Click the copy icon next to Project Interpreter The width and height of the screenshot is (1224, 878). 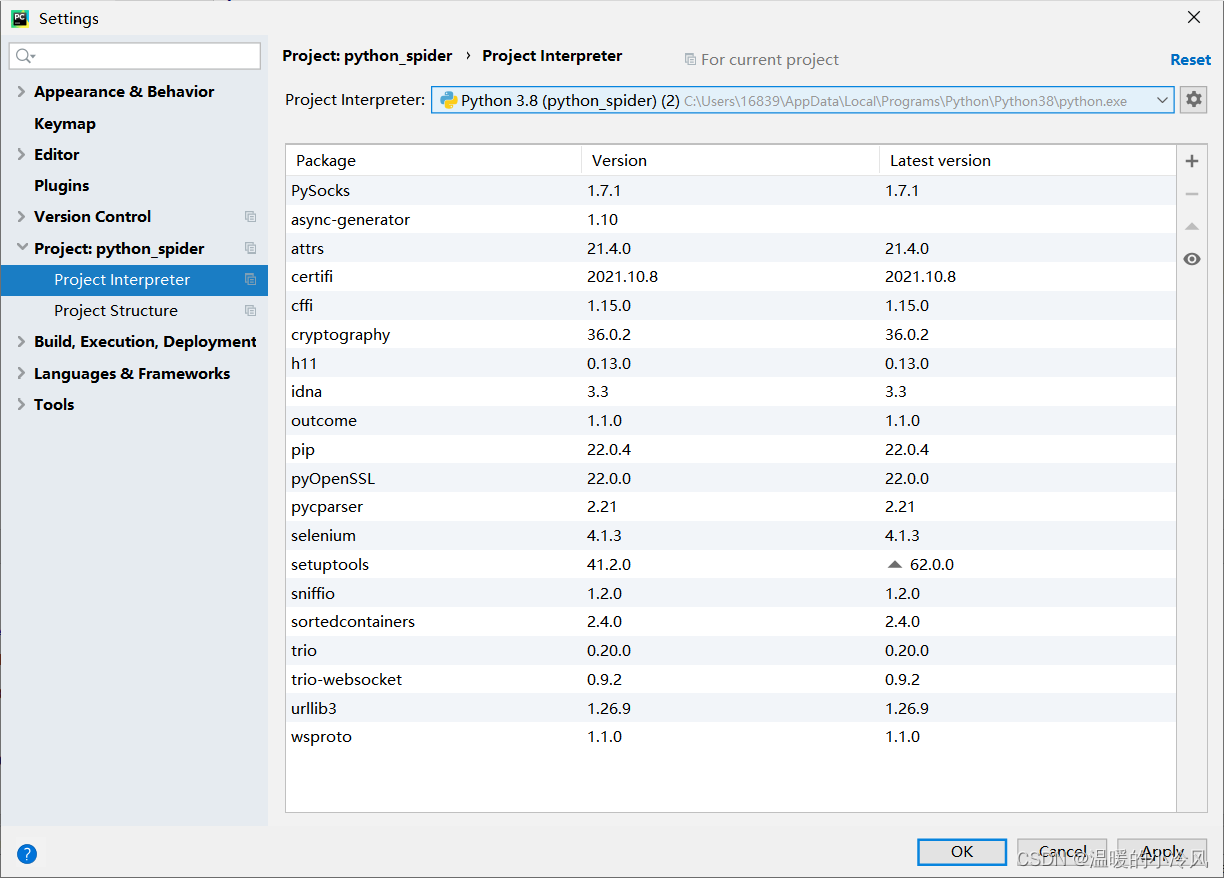[250, 280]
